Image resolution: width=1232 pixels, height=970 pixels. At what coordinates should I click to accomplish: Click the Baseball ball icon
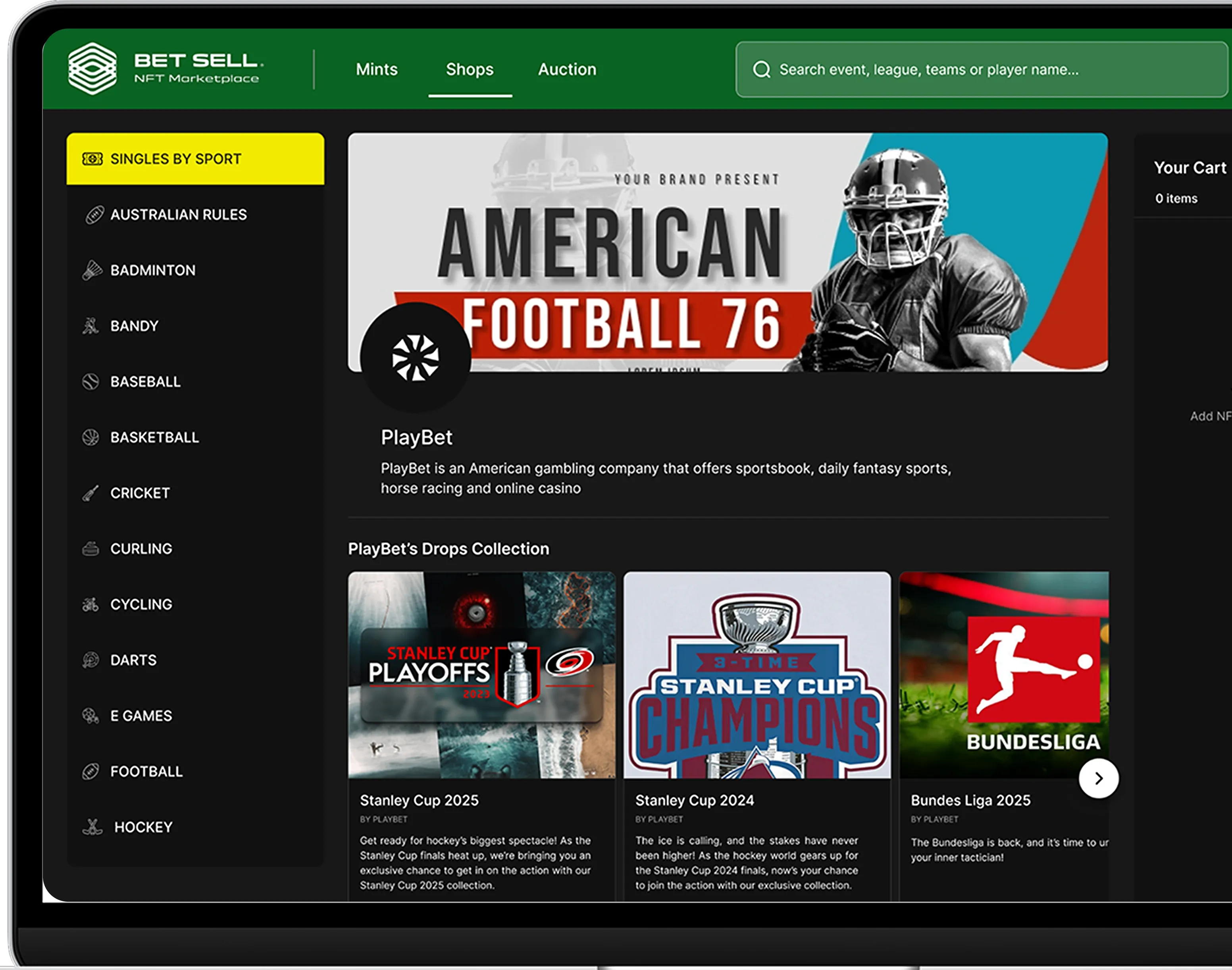91,382
